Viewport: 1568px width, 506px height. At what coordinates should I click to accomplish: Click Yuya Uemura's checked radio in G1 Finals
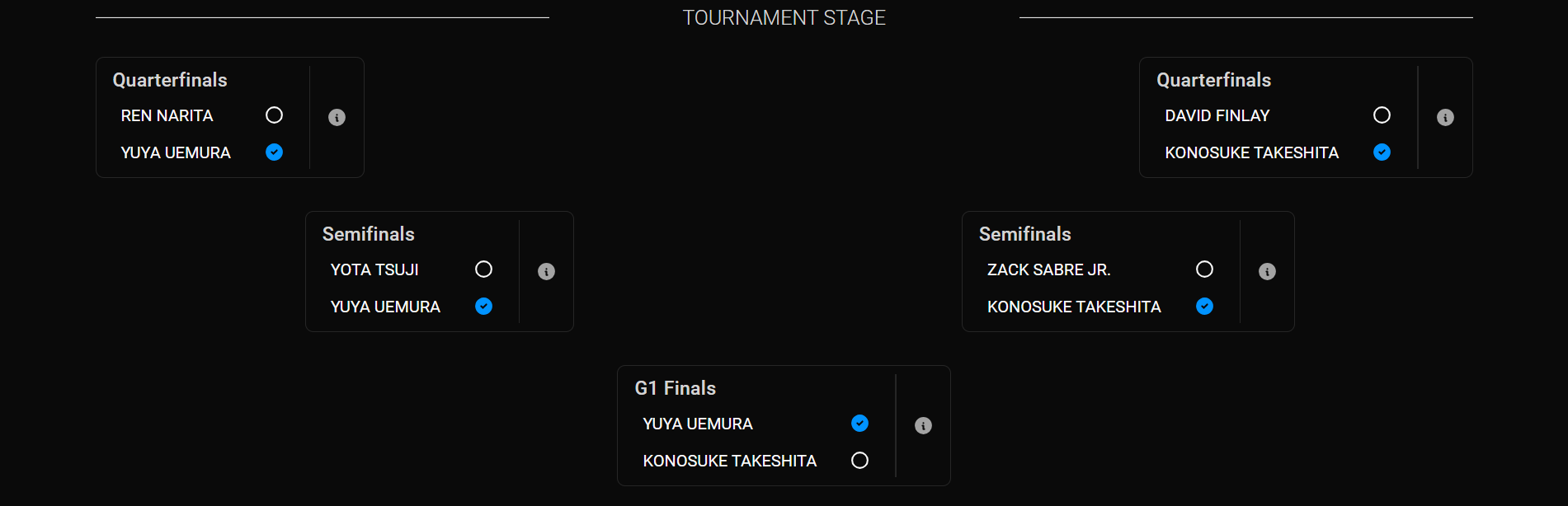(x=859, y=424)
